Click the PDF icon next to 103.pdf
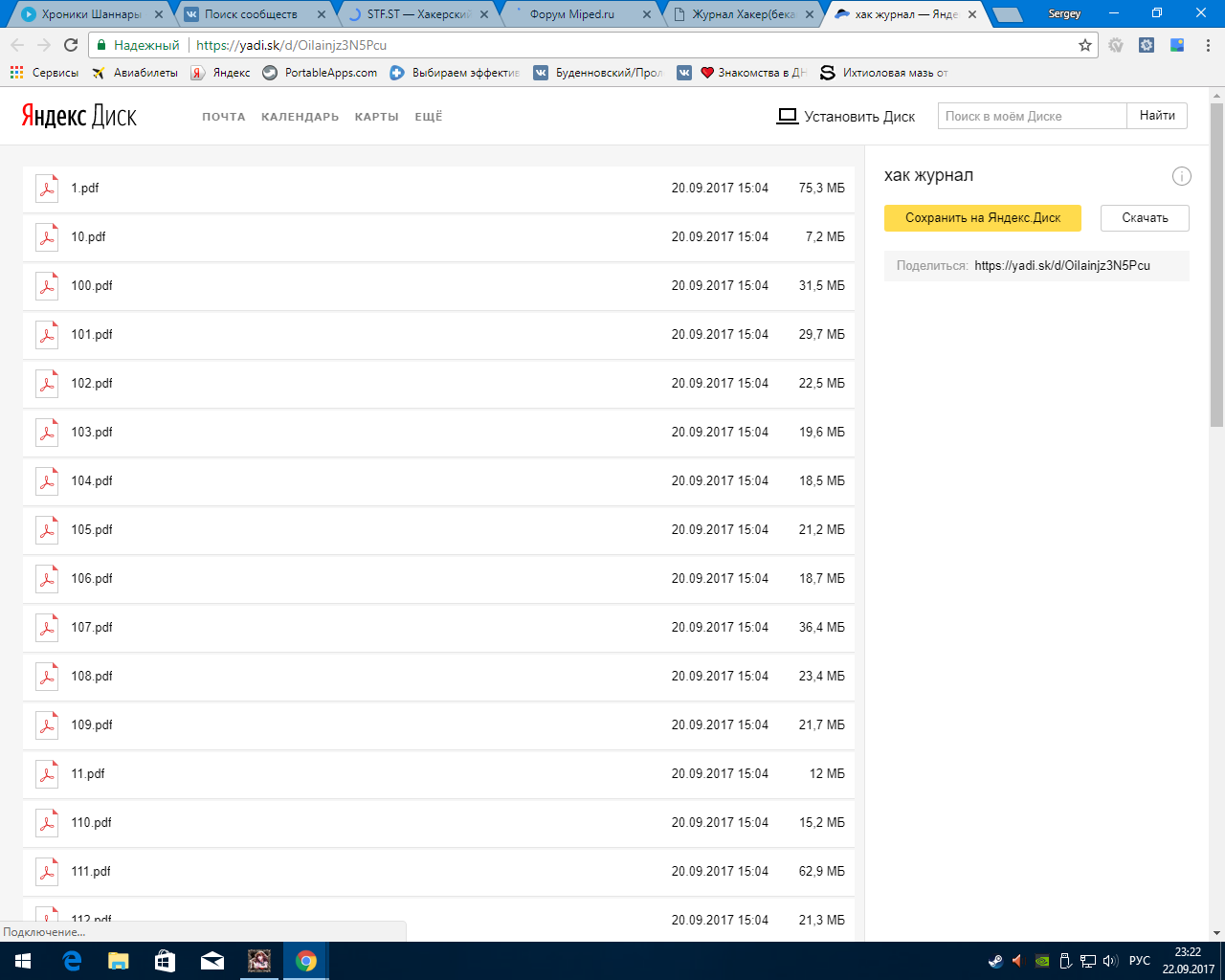The height and width of the screenshot is (980, 1225). tap(47, 433)
